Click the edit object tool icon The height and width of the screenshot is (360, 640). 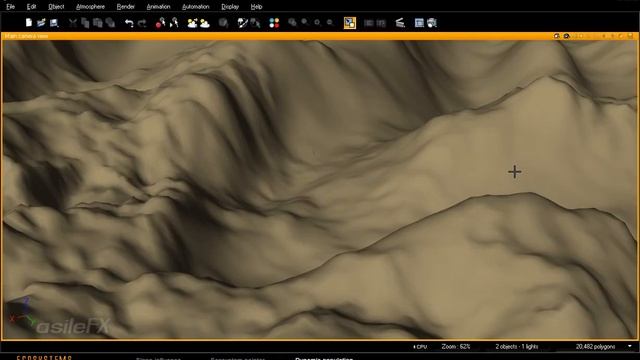click(x=242, y=23)
